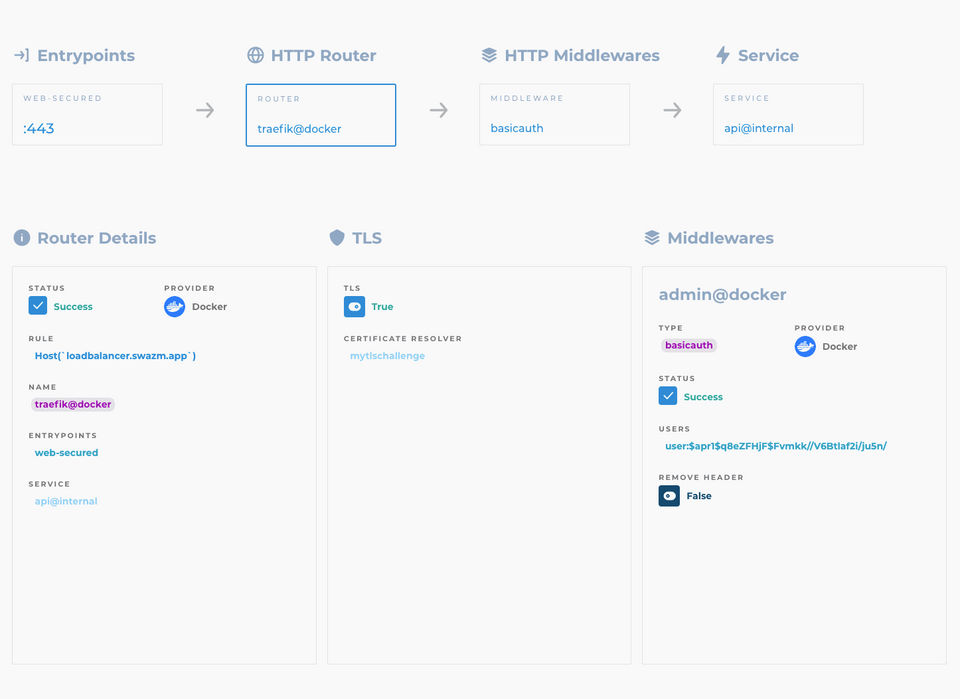Click the Middlewares section layers icon
The height and width of the screenshot is (699, 960).
(652, 238)
